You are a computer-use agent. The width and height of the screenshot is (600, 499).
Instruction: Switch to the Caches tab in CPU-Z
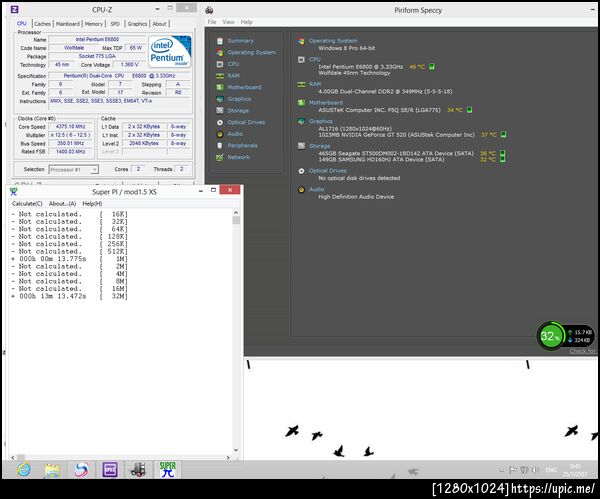coord(42,24)
